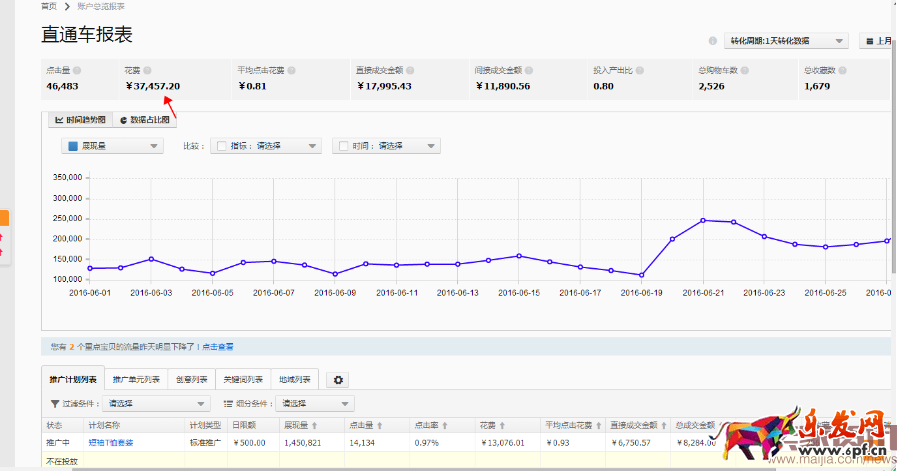Image resolution: width=897 pixels, height=471 pixels.
Task: Click the table cell 1,450,821
Action: point(303,443)
